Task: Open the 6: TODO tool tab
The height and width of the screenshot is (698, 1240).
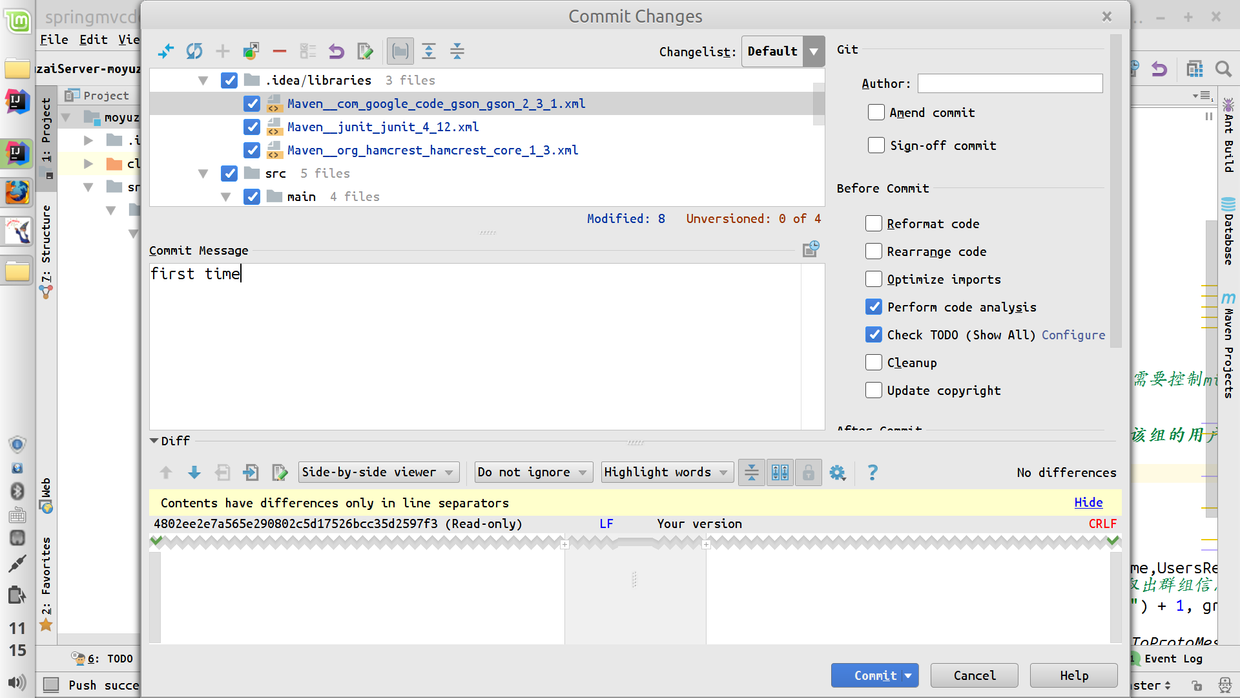Action: [x=103, y=659]
